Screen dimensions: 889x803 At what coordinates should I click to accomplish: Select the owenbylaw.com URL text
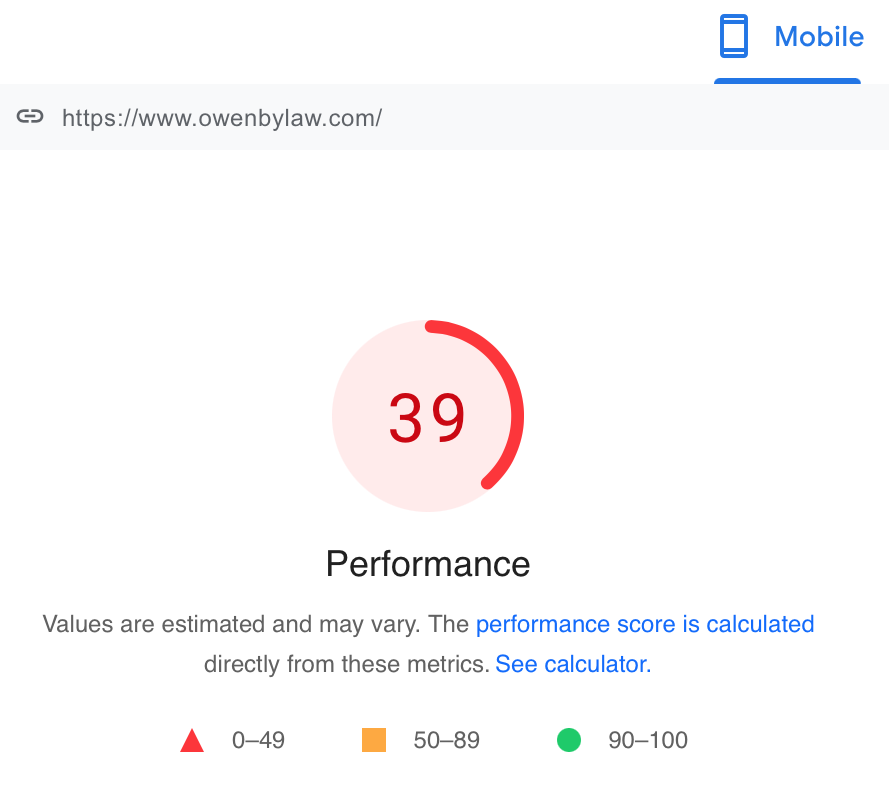tap(222, 118)
